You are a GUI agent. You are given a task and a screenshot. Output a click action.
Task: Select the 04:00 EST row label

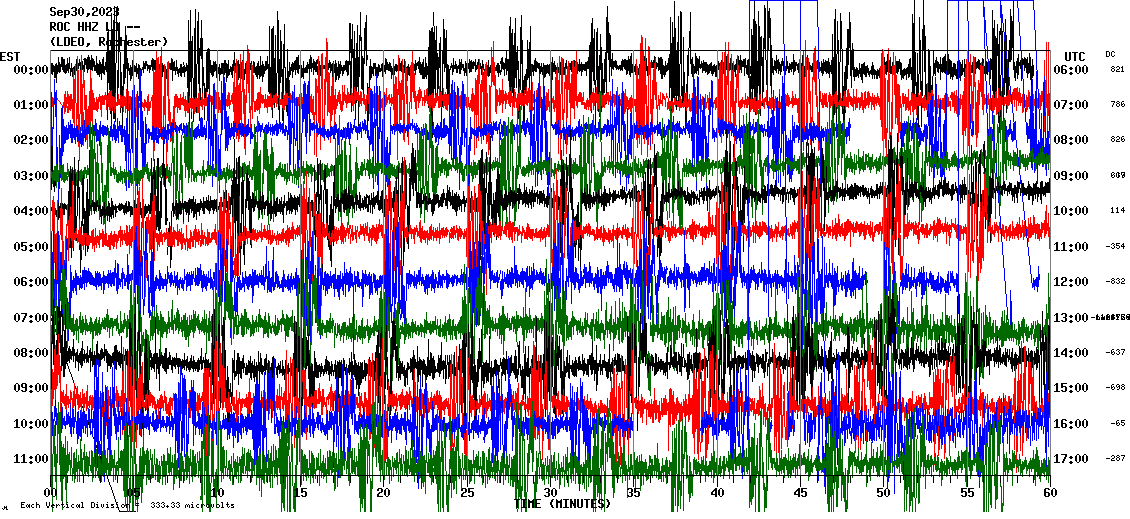coord(31,211)
